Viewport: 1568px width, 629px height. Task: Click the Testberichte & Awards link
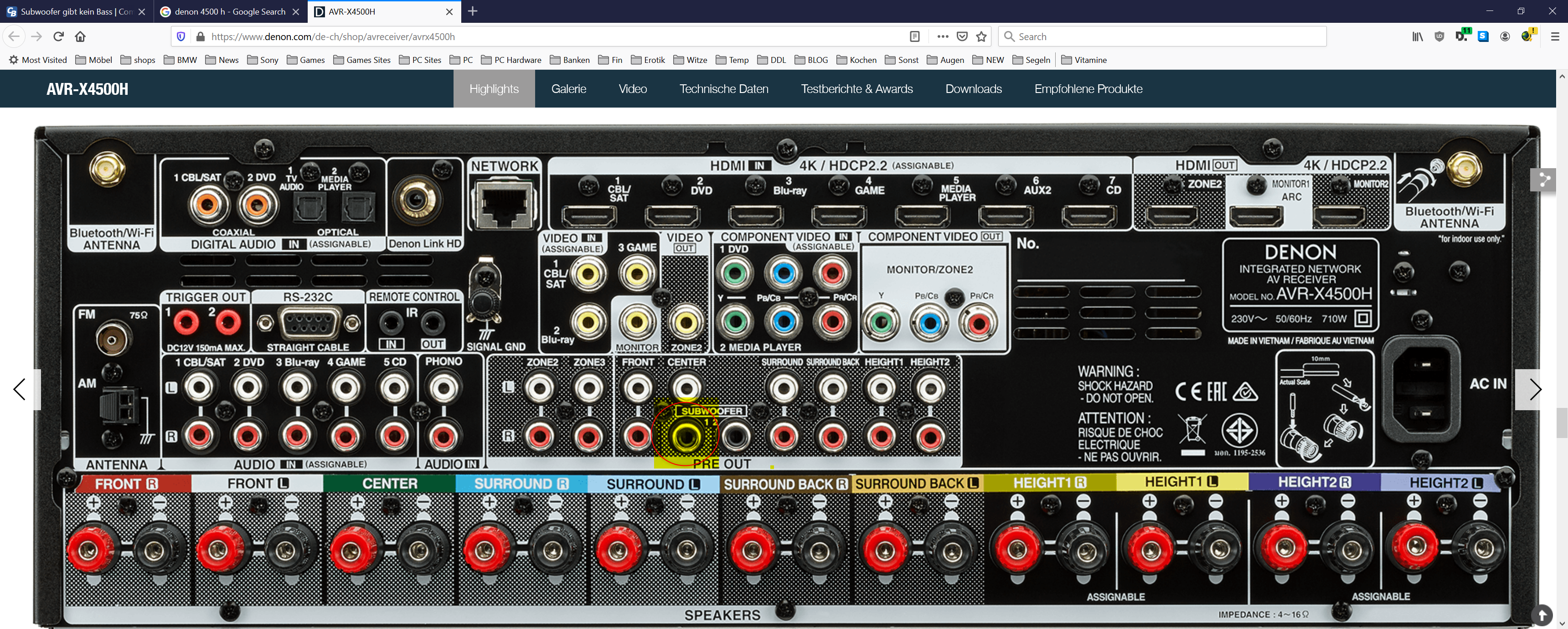856,89
